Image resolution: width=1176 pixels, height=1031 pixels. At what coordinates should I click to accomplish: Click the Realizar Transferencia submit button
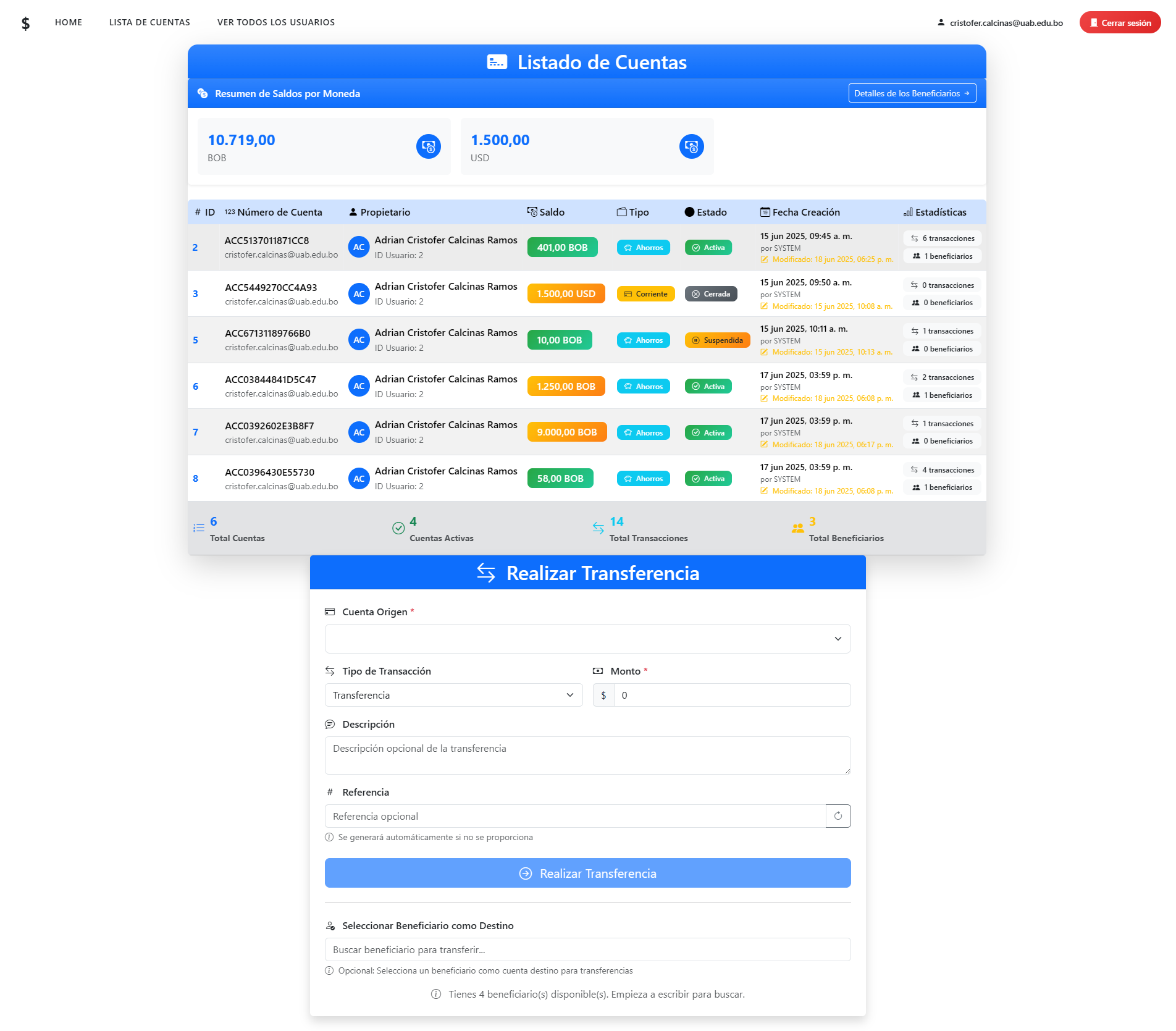[587, 873]
